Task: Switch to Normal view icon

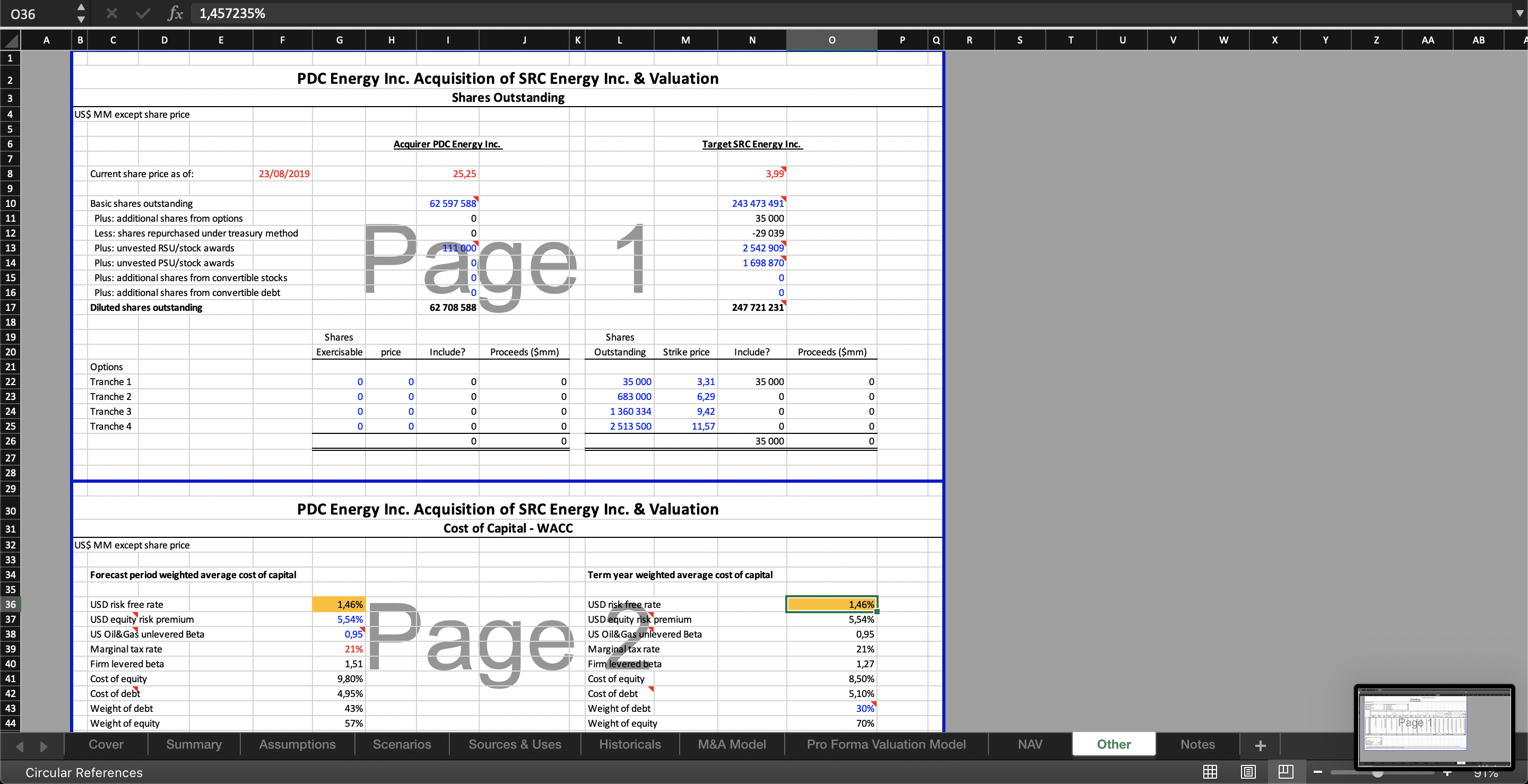Action: tap(1210, 772)
